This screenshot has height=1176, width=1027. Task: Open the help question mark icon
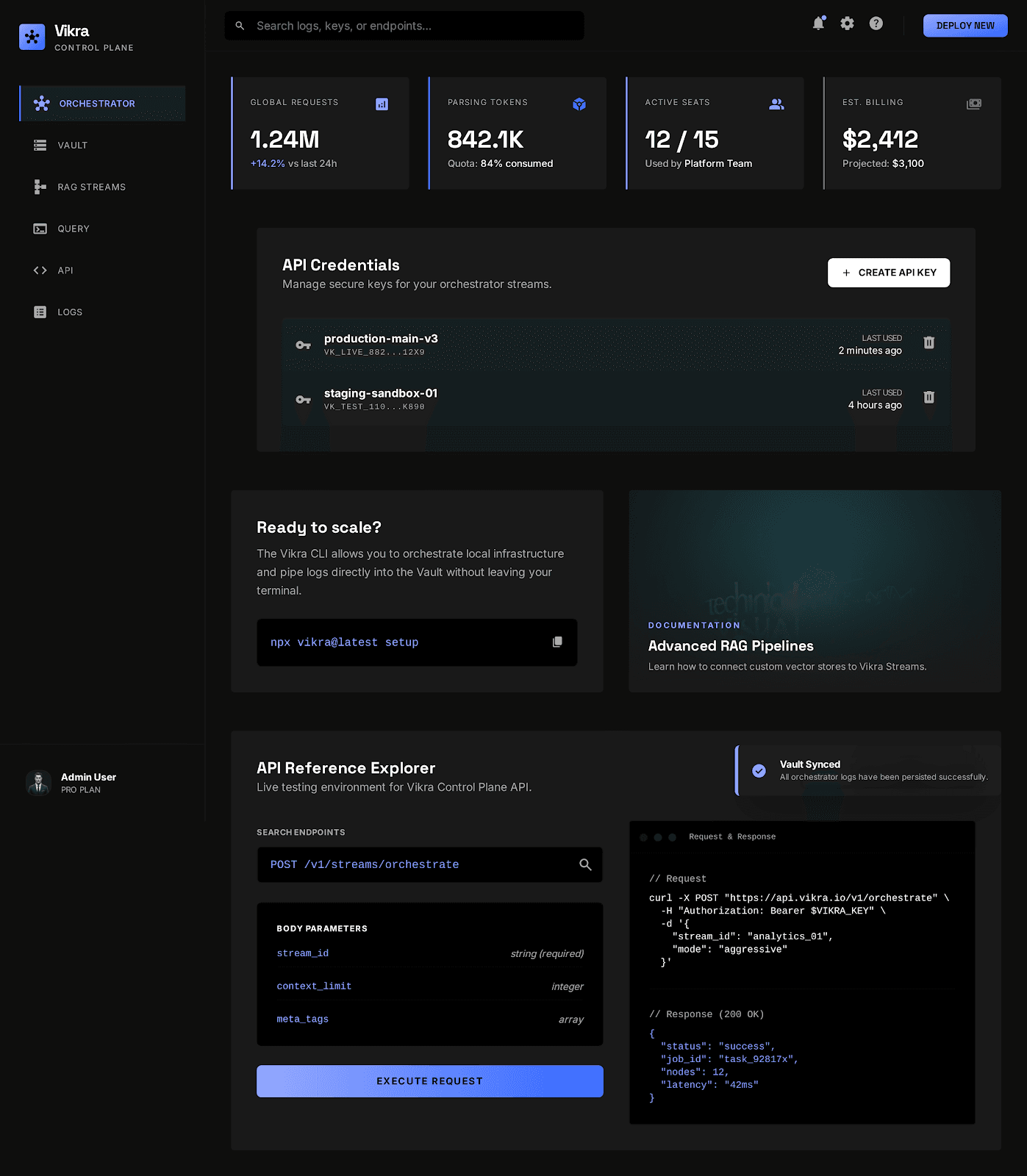coord(876,24)
